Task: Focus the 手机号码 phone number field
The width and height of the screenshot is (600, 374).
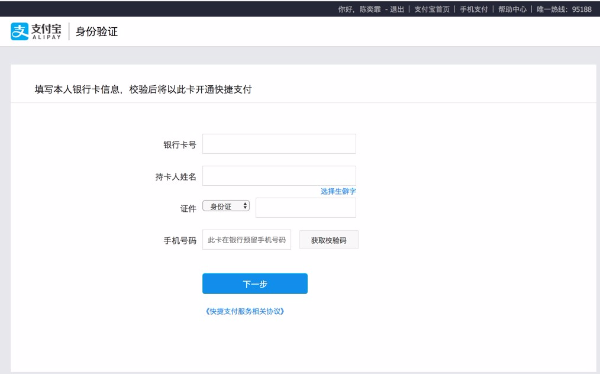Action: 246,240
